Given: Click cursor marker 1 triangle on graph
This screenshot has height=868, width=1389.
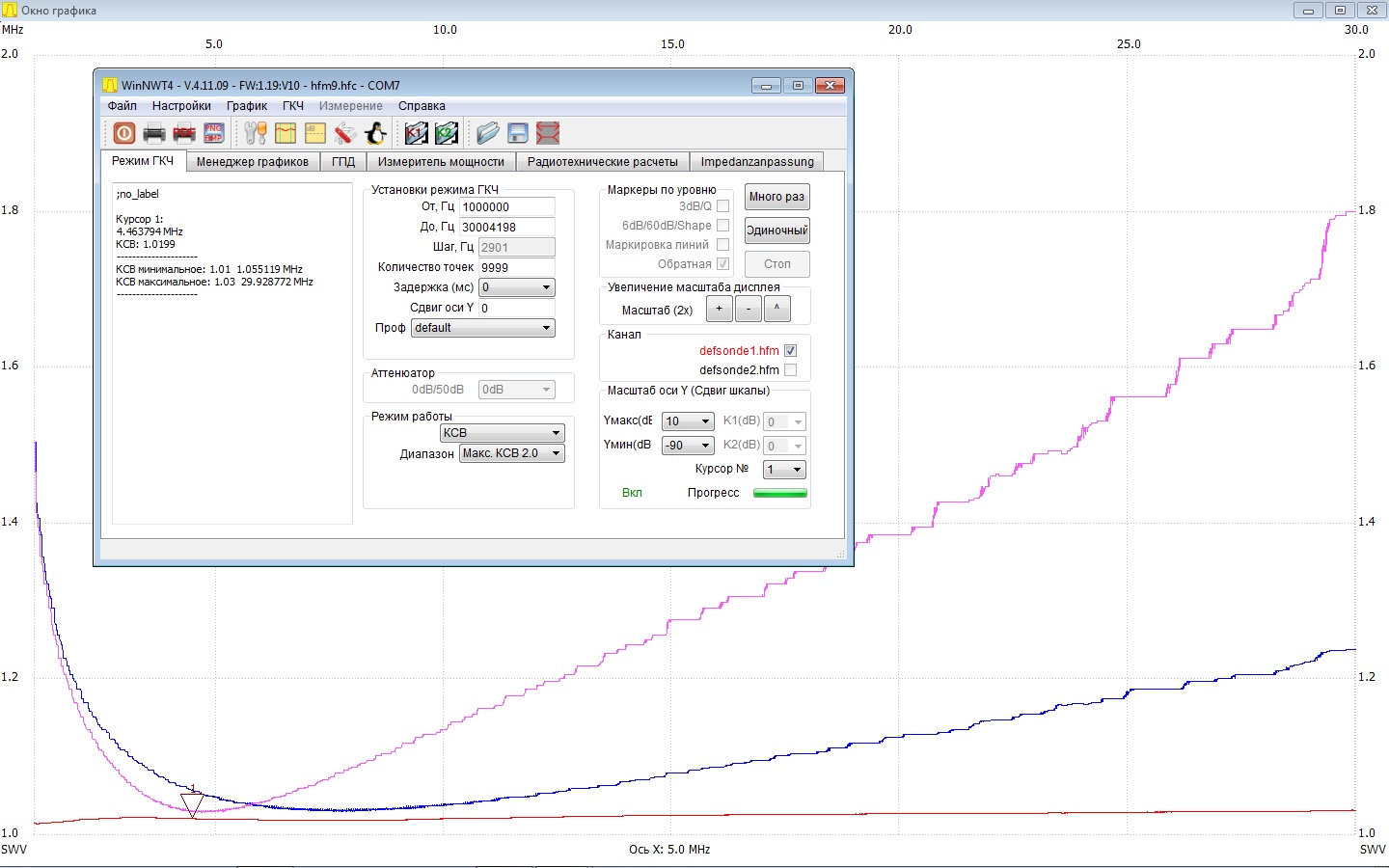Looking at the screenshot, I should pyautogui.click(x=192, y=805).
